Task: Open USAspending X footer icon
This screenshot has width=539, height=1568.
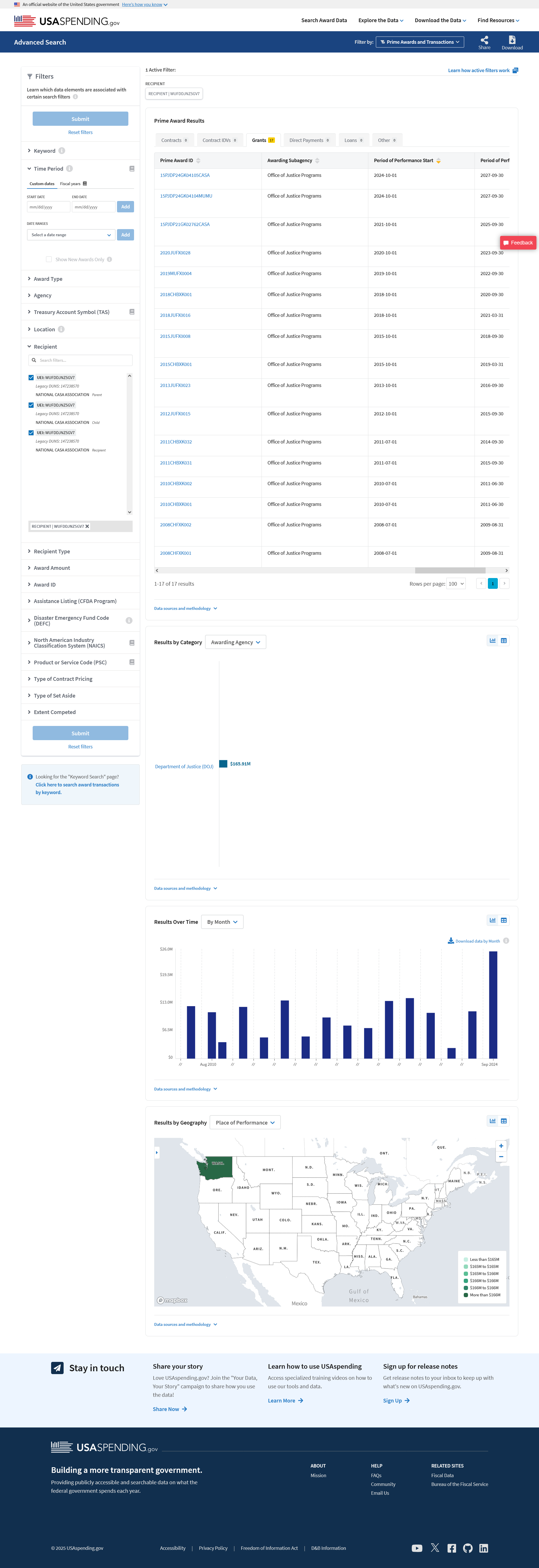Action: coord(435,1548)
